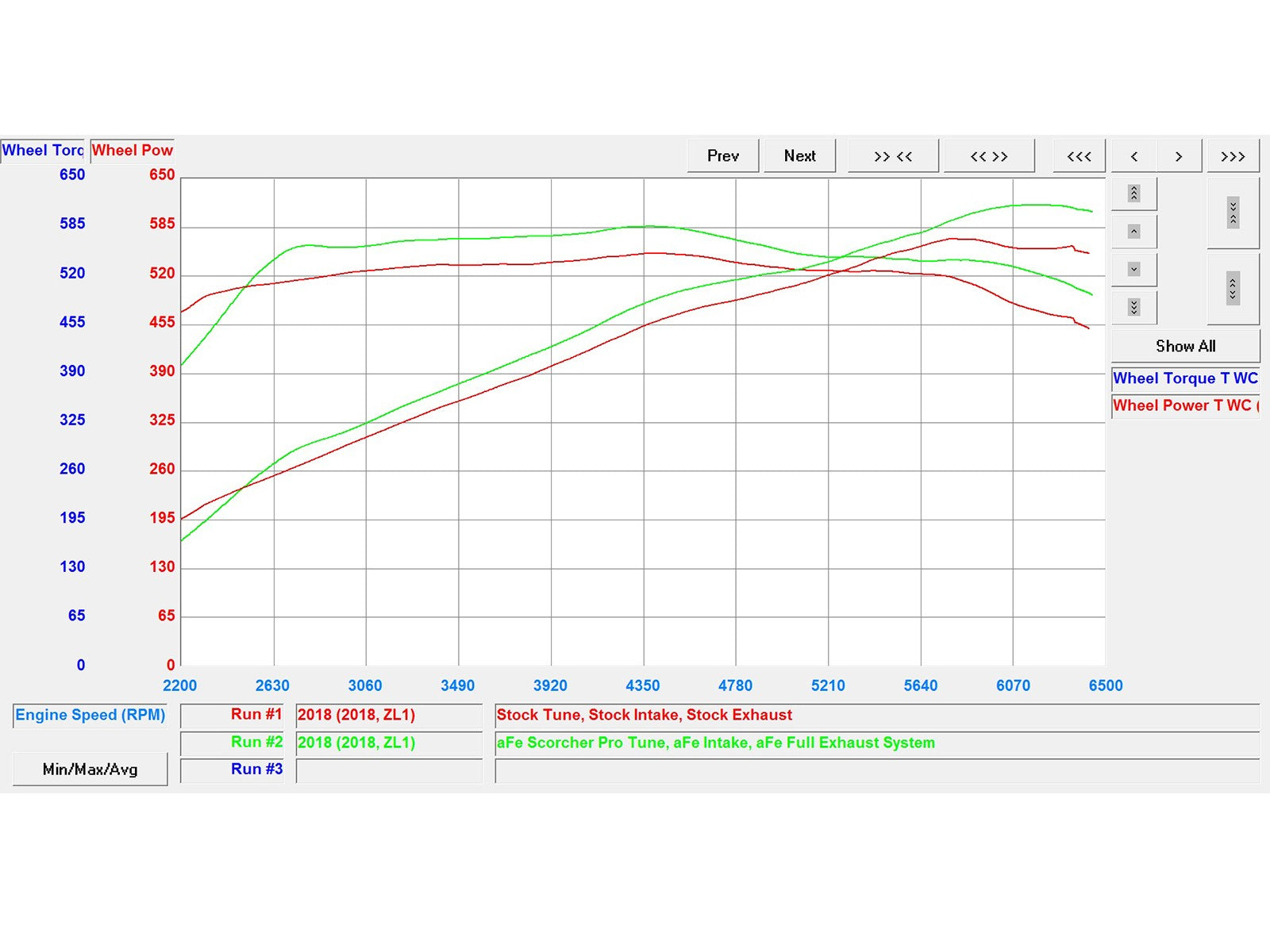Click the single left arrow '<' button

click(1134, 156)
